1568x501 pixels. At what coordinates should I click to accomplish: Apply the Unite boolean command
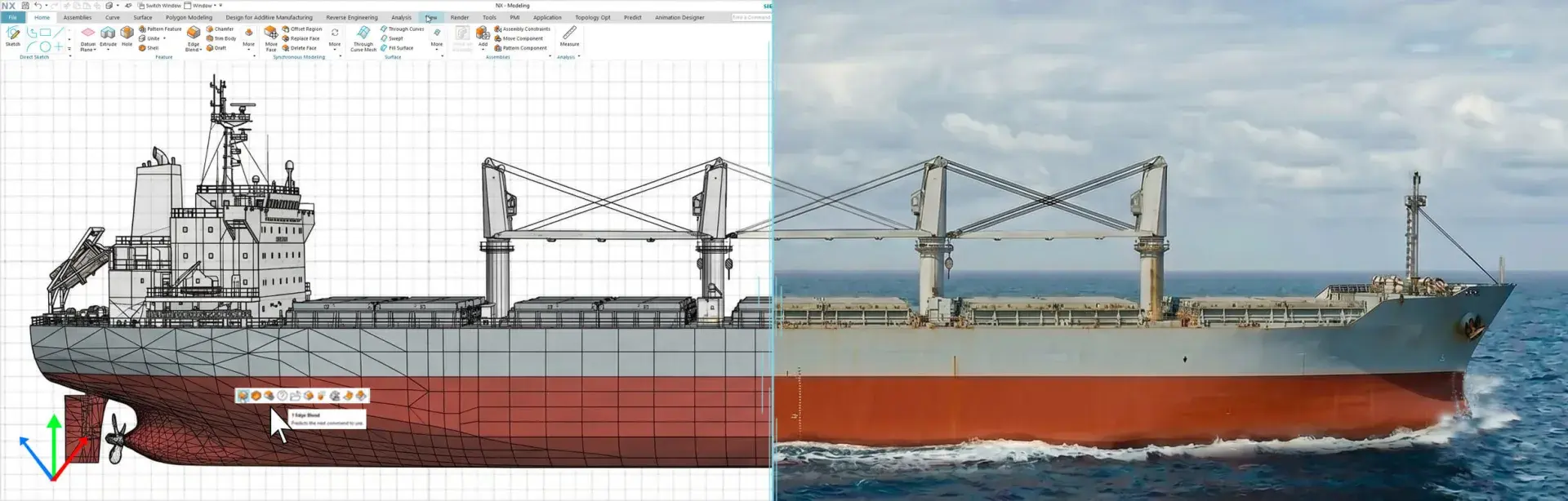(x=149, y=38)
